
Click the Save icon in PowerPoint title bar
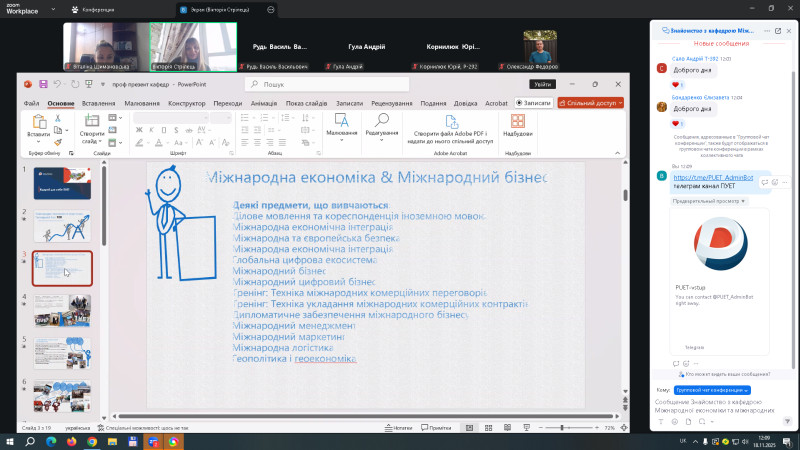pos(42,84)
